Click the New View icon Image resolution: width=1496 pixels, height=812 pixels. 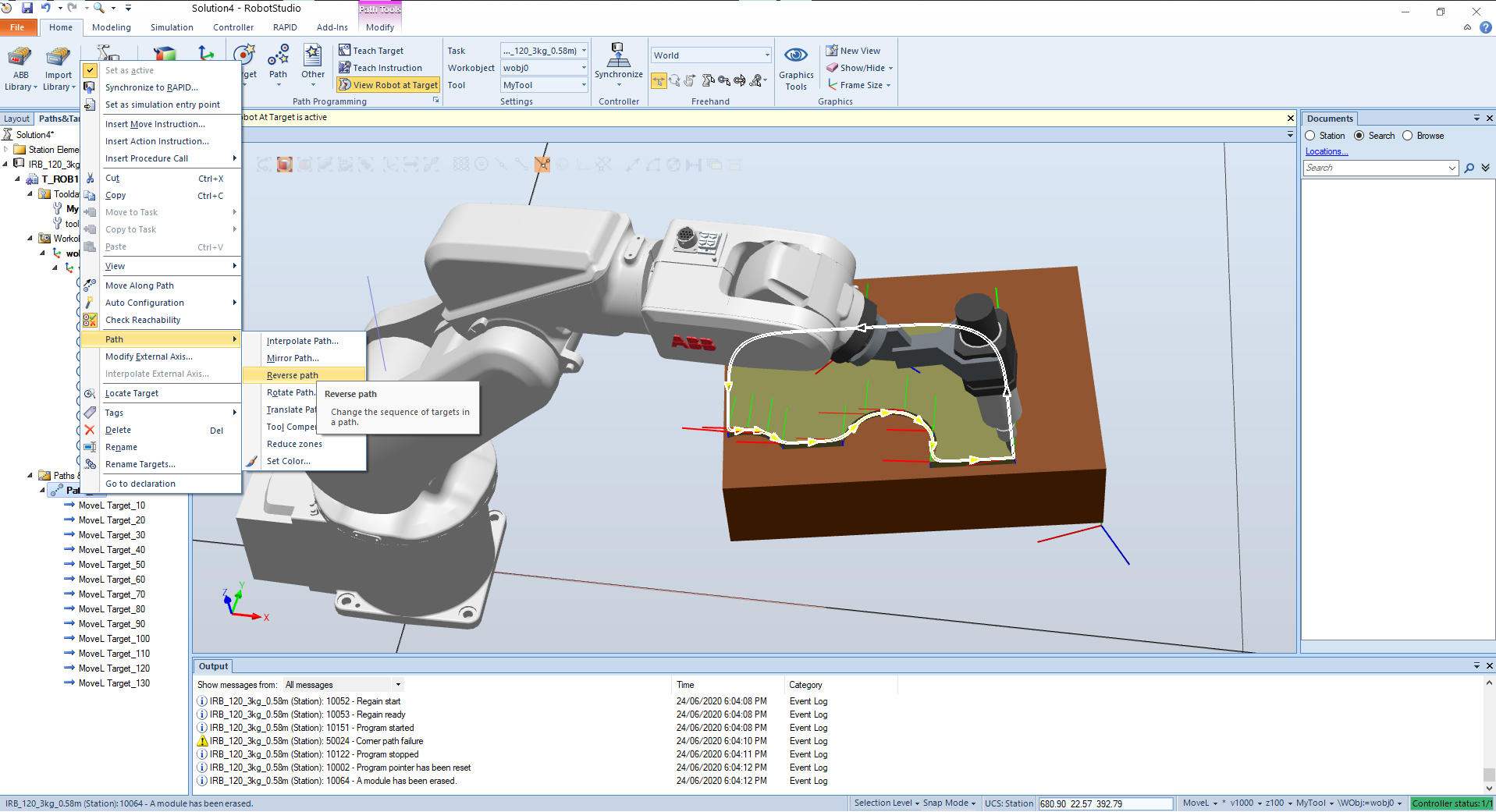[832, 51]
